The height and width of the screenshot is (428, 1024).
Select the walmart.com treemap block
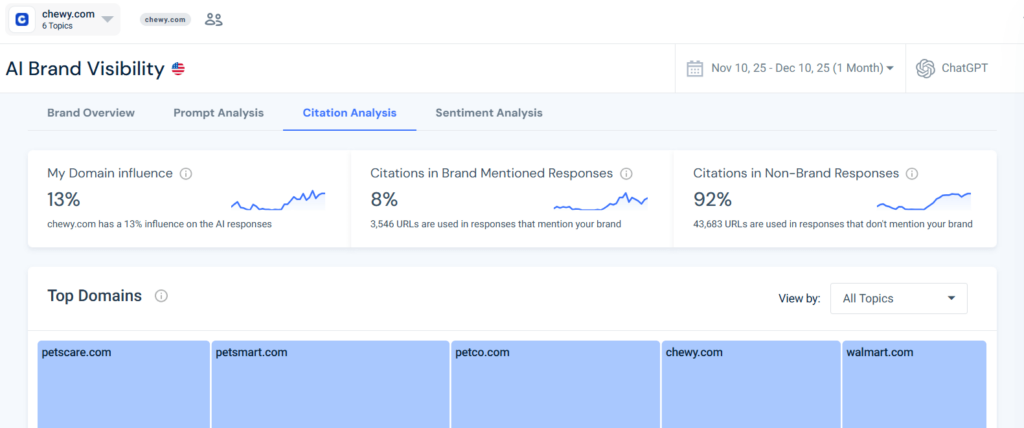pyautogui.click(x=914, y=385)
